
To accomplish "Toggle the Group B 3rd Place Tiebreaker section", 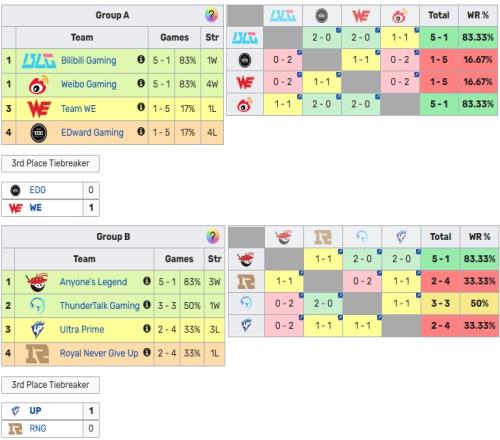I will coord(50,385).
